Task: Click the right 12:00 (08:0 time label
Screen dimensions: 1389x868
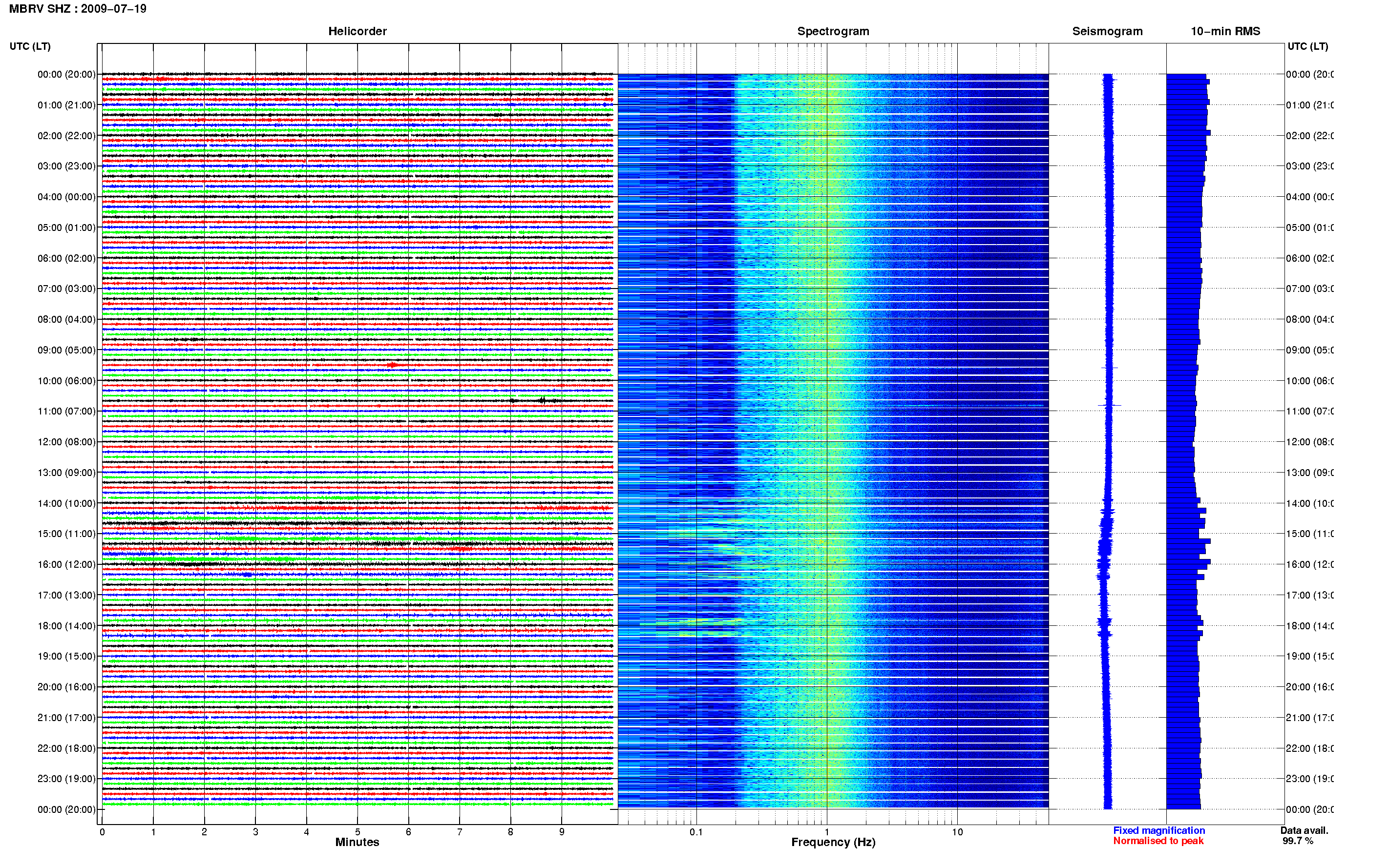Action: tap(1310, 441)
